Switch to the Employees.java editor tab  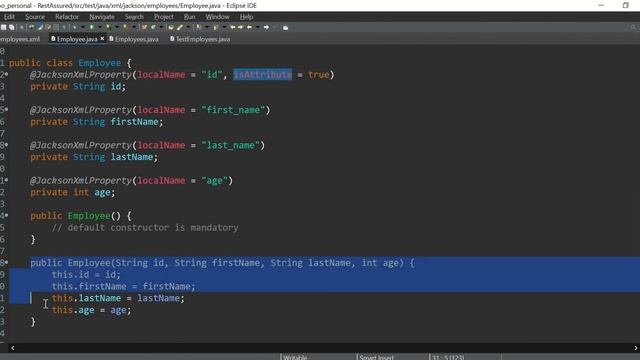(134, 39)
